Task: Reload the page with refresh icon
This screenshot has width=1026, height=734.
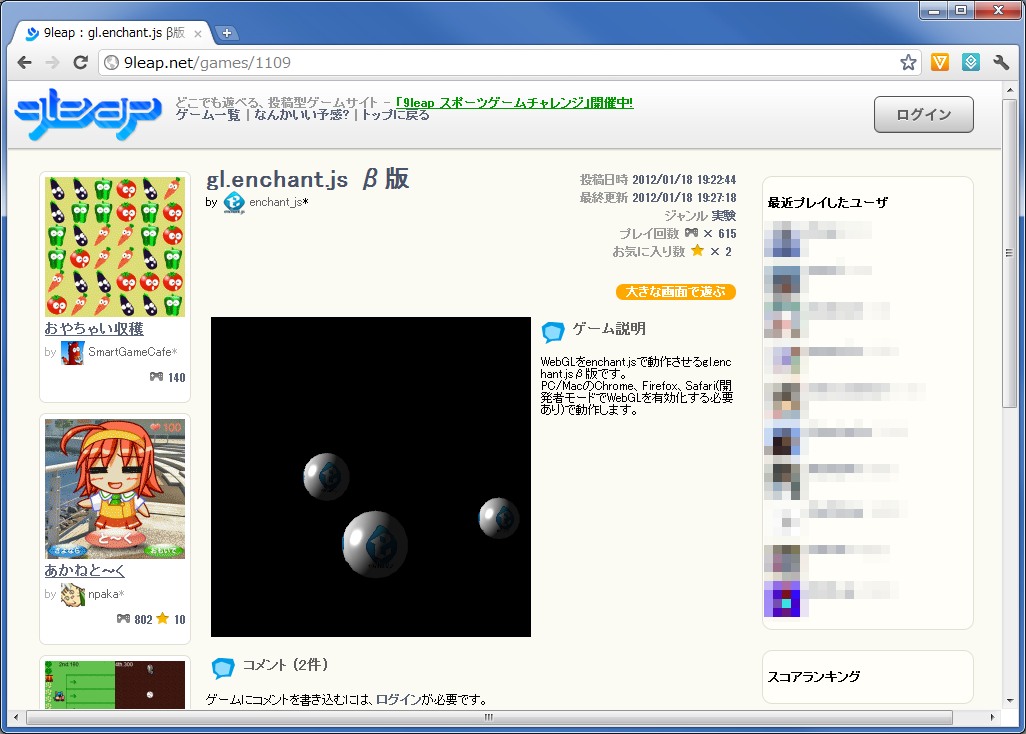Action: pyautogui.click(x=80, y=62)
